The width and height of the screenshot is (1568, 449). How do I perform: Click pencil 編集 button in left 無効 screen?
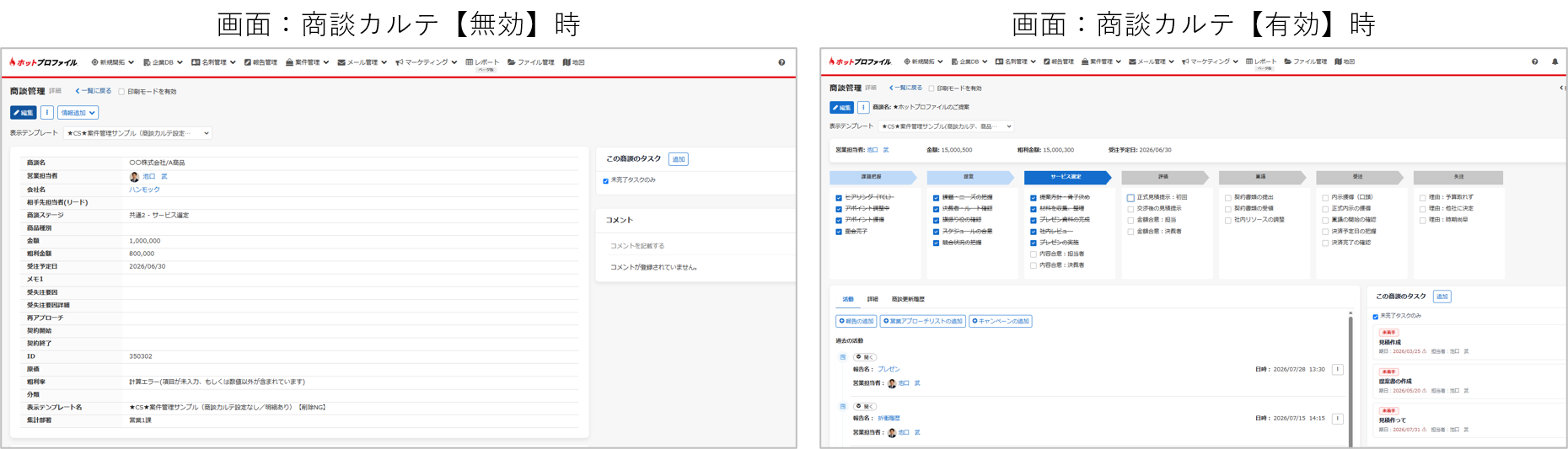(x=24, y=113)
